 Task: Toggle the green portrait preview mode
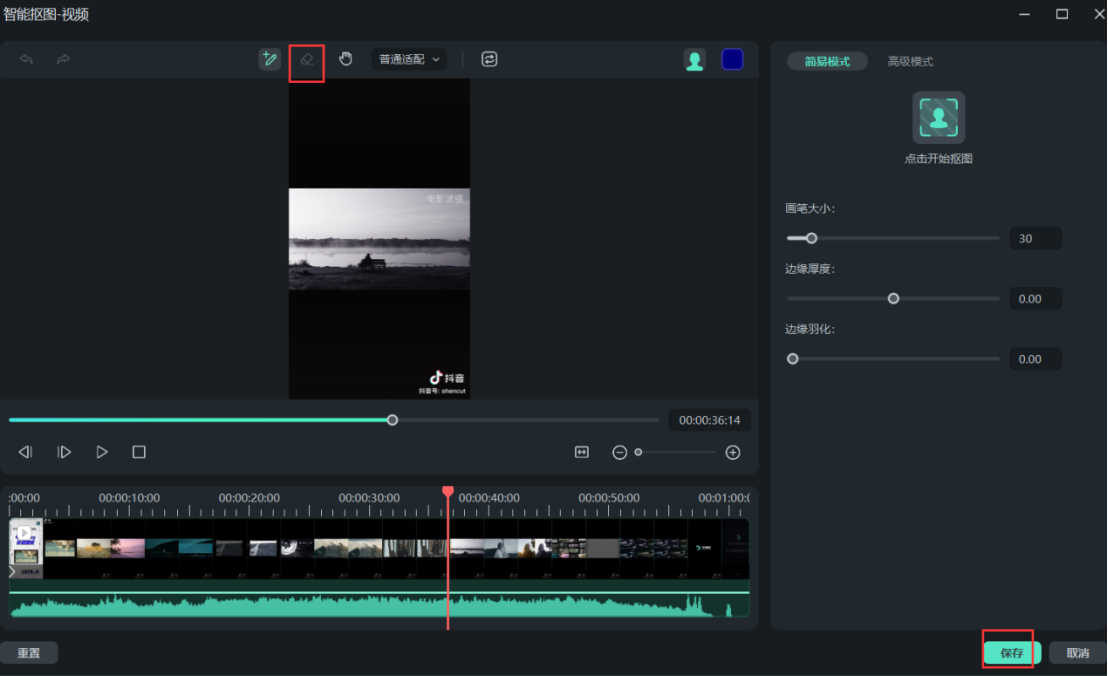pyautogui.click(x=694, y=60)
